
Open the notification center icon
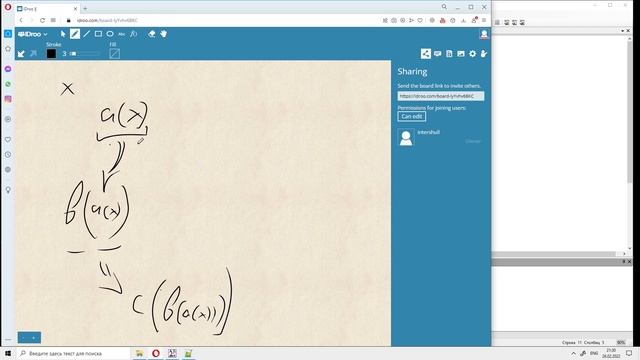(x=629, y=353)
